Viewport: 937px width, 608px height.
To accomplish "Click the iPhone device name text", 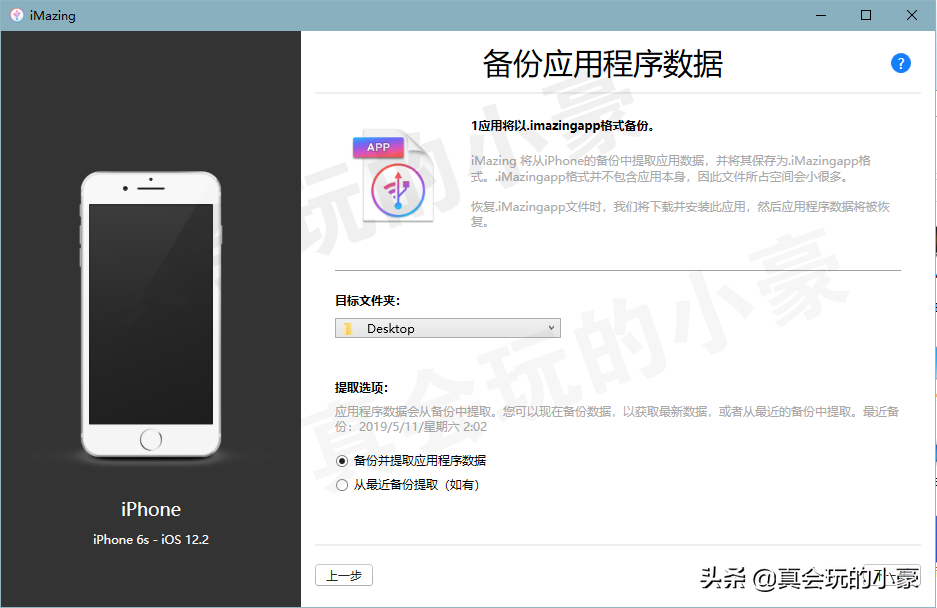I will 151,509.
